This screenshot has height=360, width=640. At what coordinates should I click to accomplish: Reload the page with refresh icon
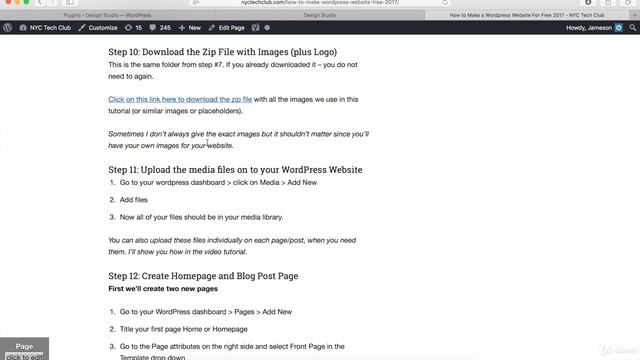(445, 2)
